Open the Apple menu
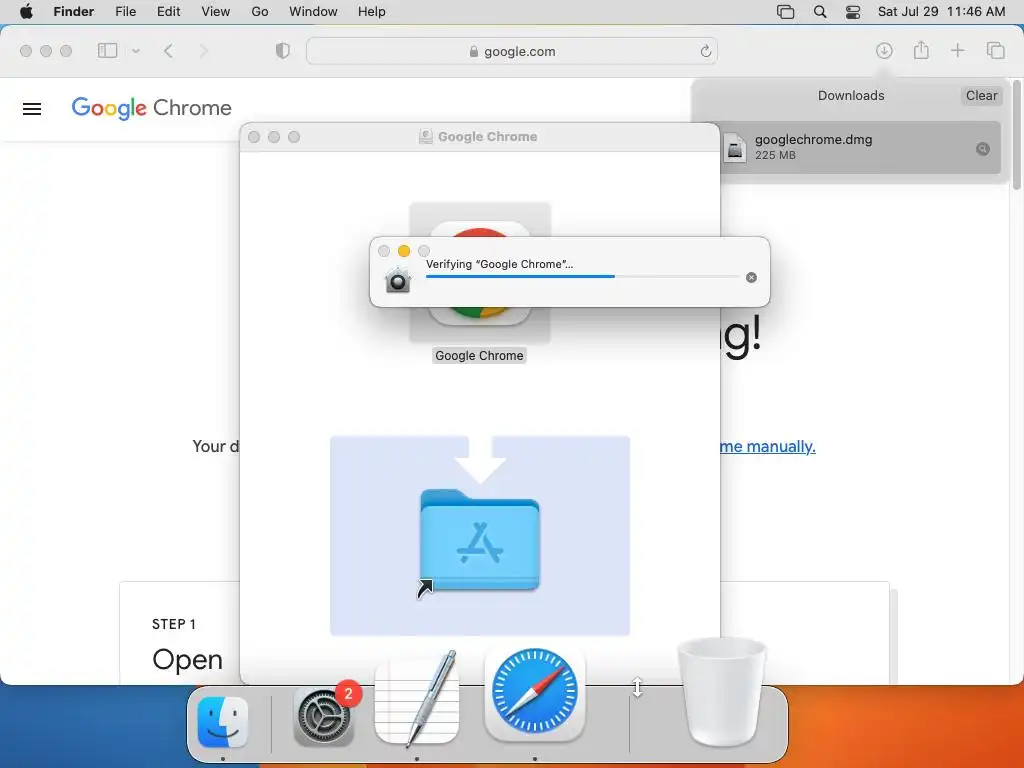This screenshot has width=1024, height=768. (x=26, y=12)
